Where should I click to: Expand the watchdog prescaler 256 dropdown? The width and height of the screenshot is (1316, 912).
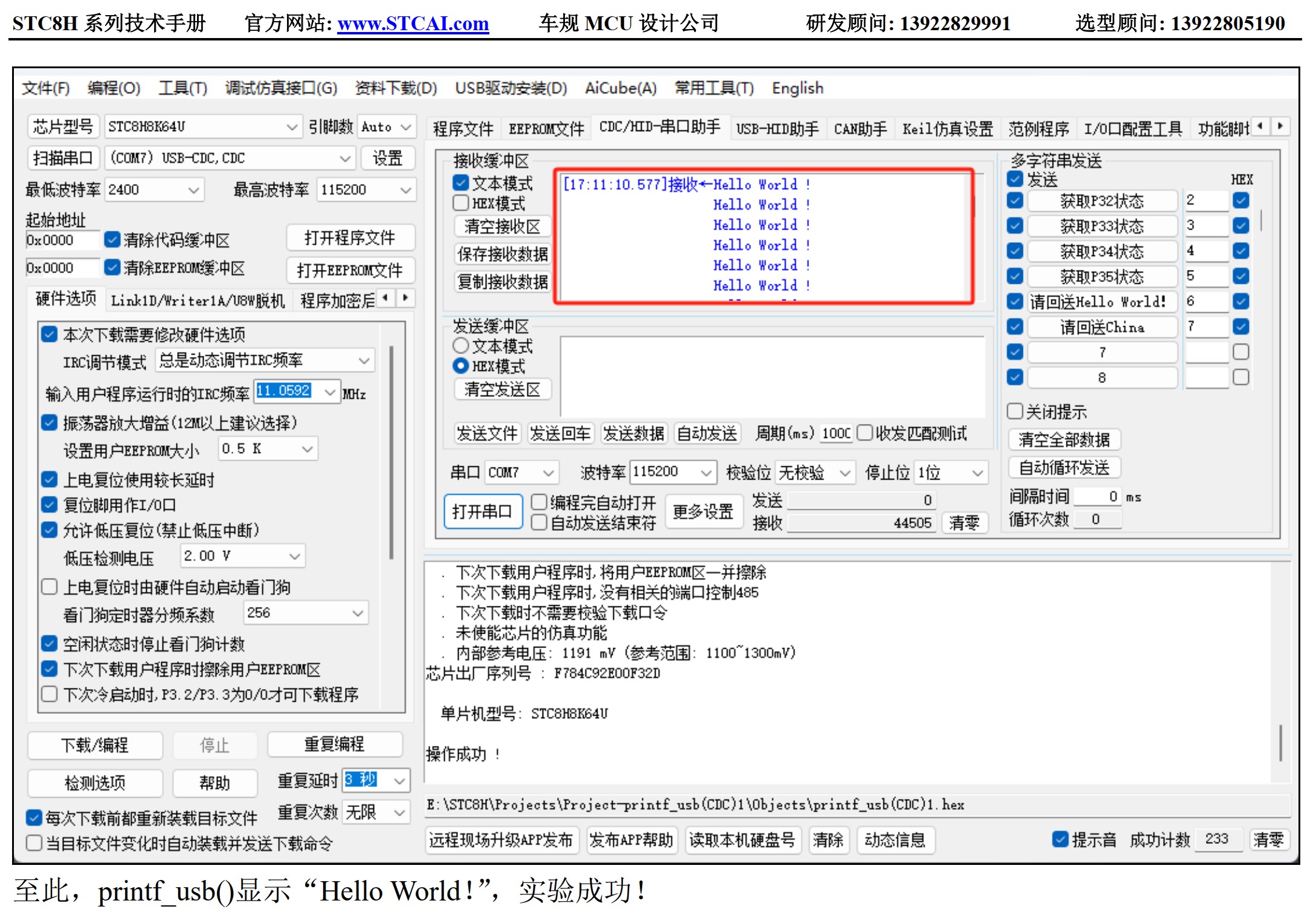[x=358, y=614]
